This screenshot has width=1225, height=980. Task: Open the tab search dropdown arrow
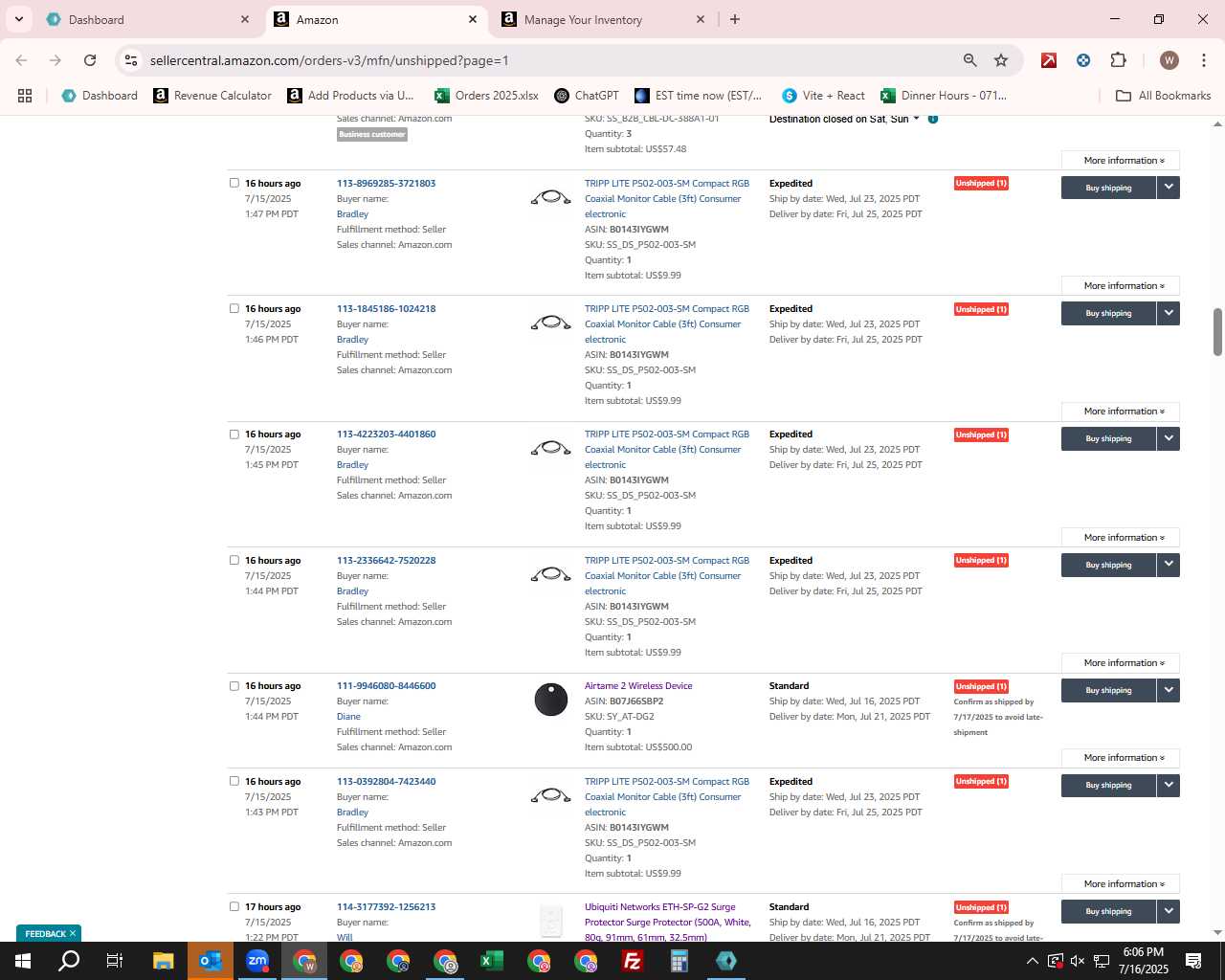[18, 19]
